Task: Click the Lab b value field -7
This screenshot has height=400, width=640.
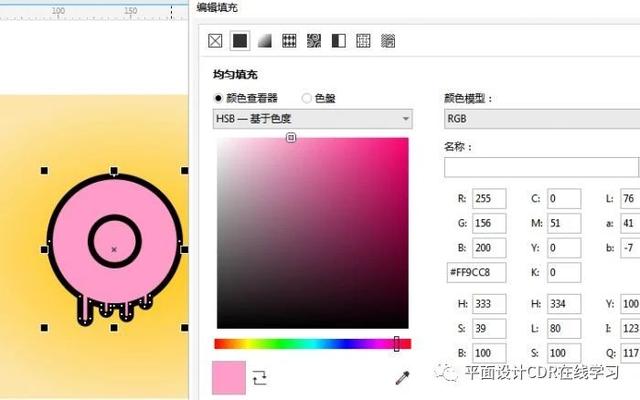Action: click(630, 248)
